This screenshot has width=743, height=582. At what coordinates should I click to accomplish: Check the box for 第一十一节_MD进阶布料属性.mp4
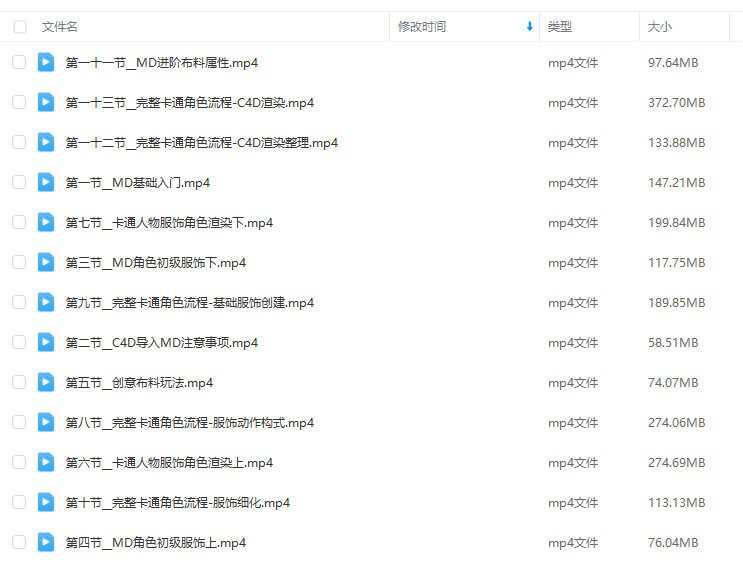click(x=19, y=62)
